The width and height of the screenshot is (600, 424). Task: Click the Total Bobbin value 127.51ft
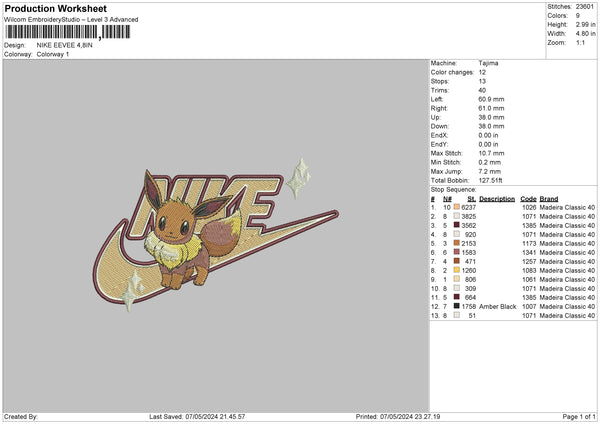[x=491, y=180]
